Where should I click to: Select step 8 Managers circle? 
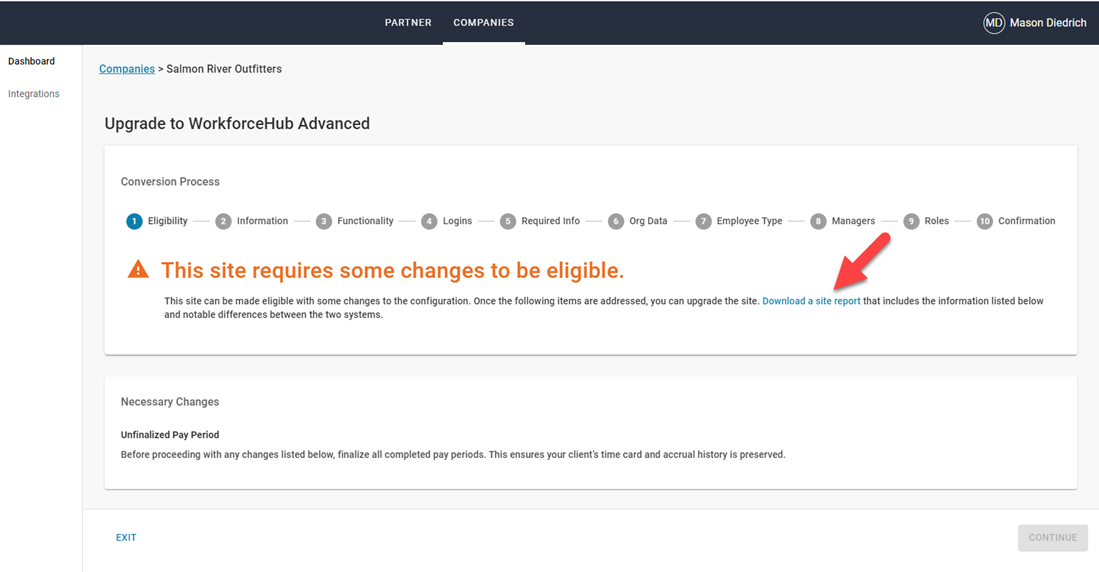click(818, 221)
